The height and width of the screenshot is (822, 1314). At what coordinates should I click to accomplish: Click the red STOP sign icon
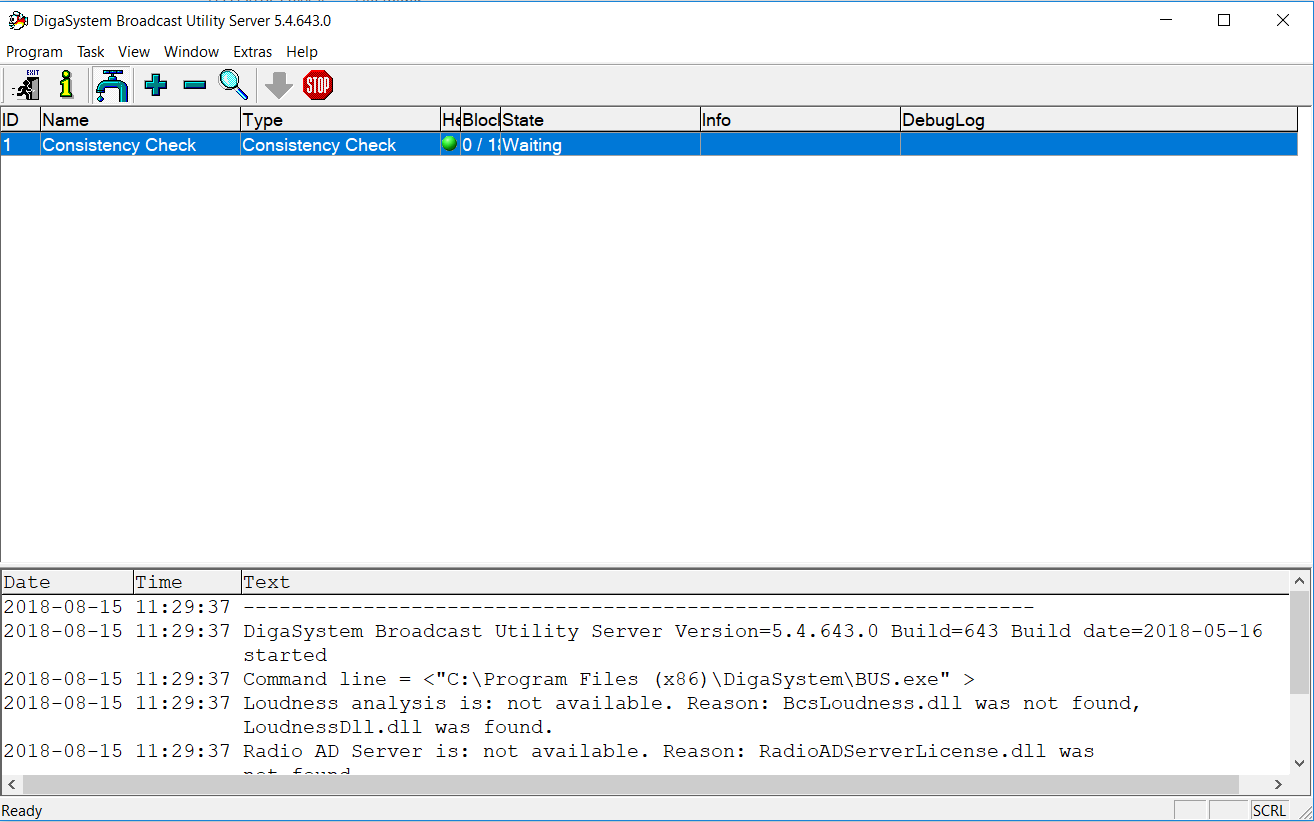click(318, 86)
